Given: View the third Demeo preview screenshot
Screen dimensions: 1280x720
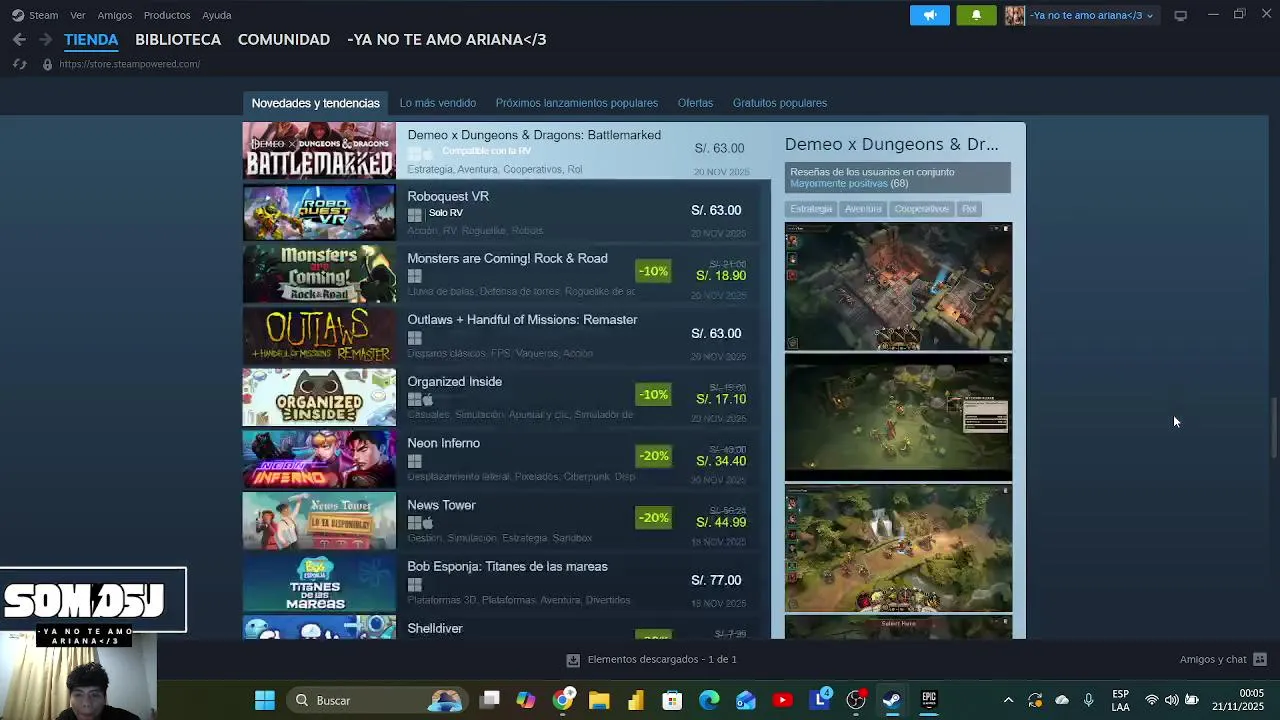Looking at the screenshot, I should (898, 549).
